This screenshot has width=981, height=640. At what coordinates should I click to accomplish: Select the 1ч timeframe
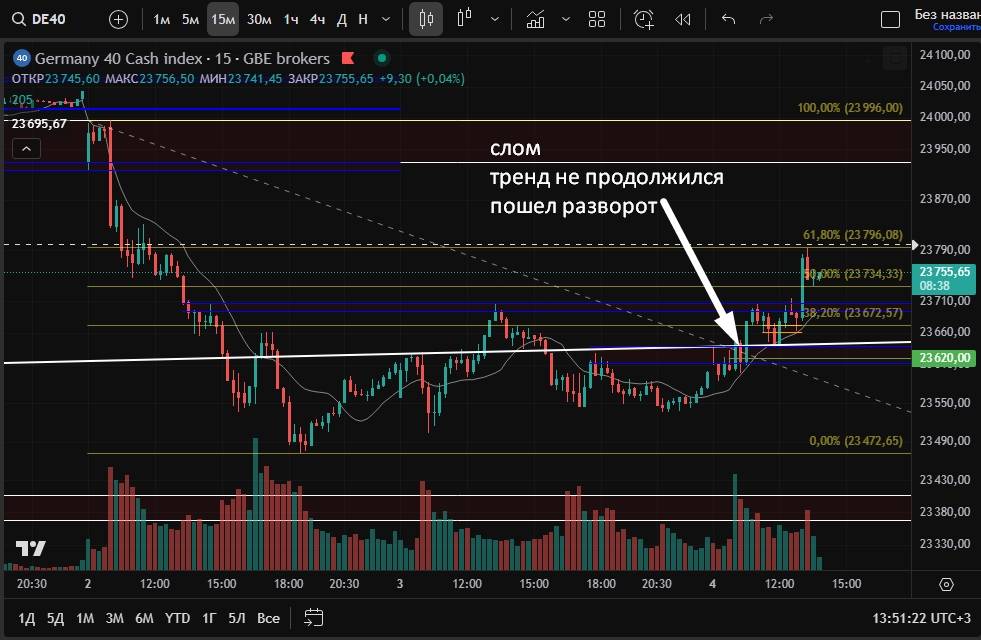291,19
